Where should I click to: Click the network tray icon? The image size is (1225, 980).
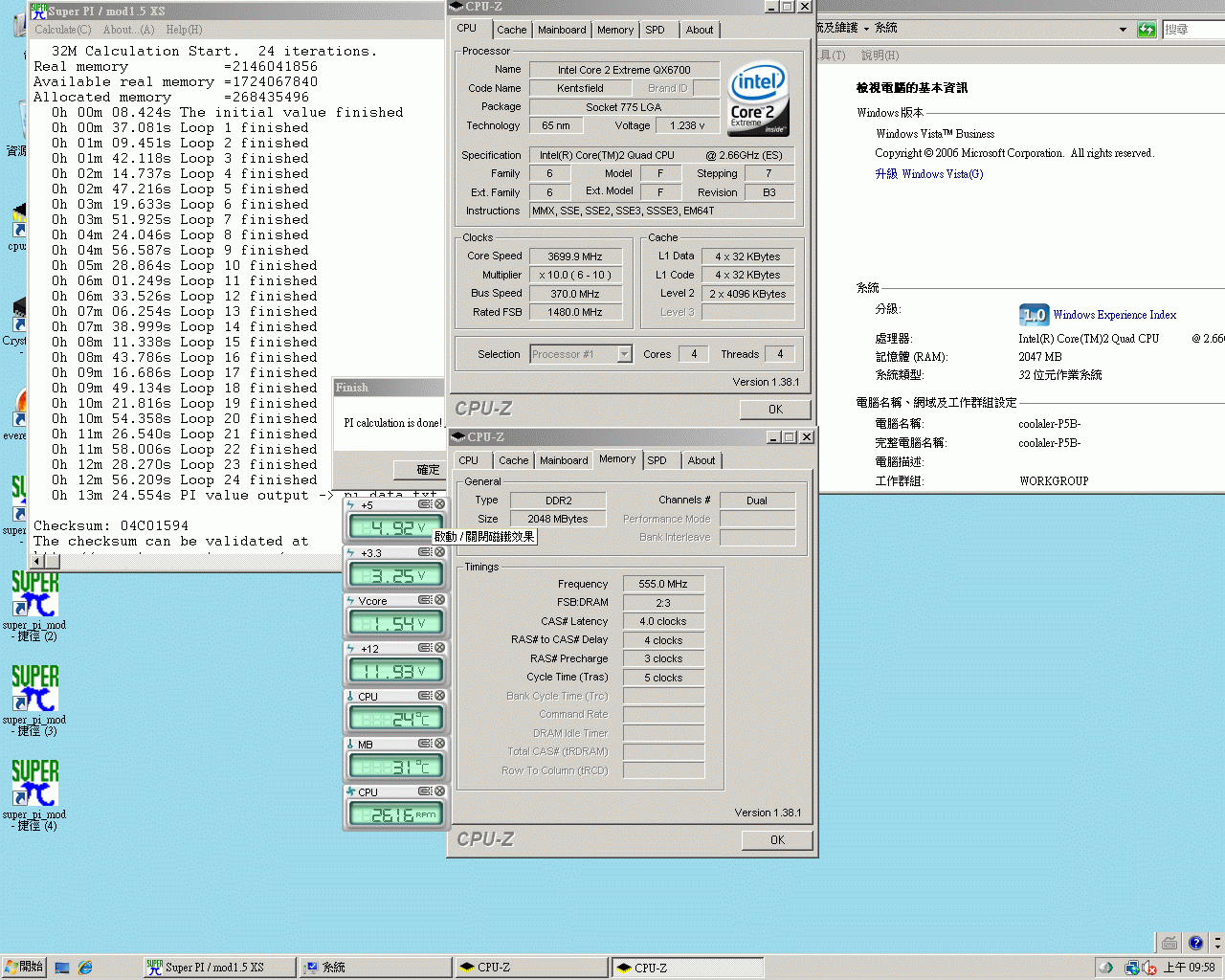click(x=1132, y=968)
